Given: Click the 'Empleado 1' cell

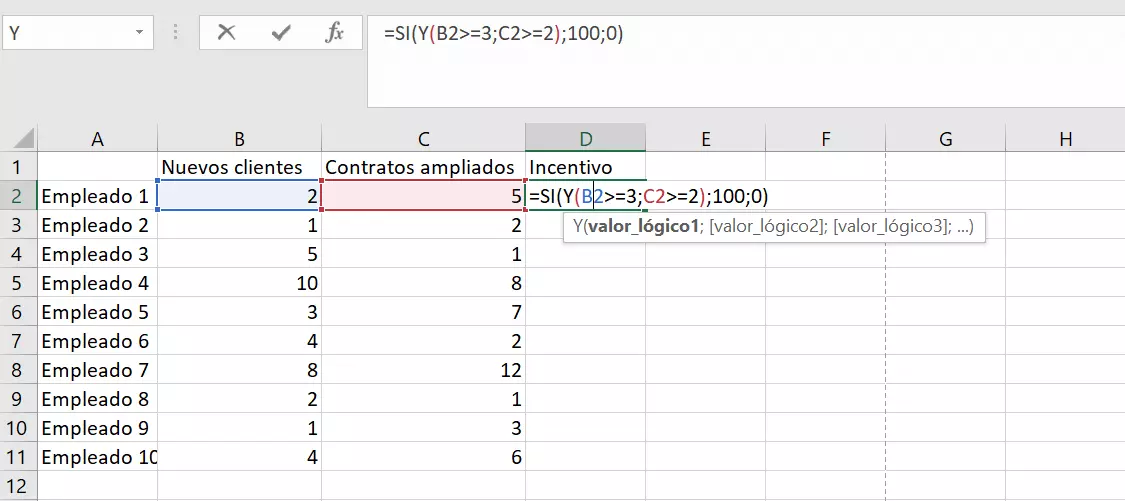Looking at the screenshot, I should [98, 196].
